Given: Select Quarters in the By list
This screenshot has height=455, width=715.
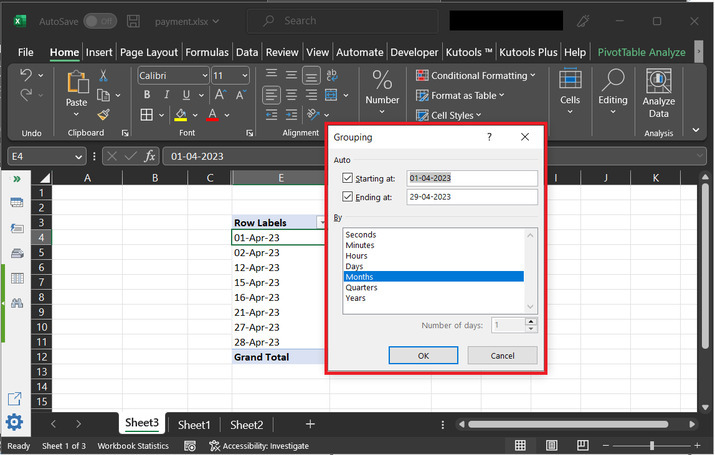Looking at the screenshot, I should pos(361,287).
